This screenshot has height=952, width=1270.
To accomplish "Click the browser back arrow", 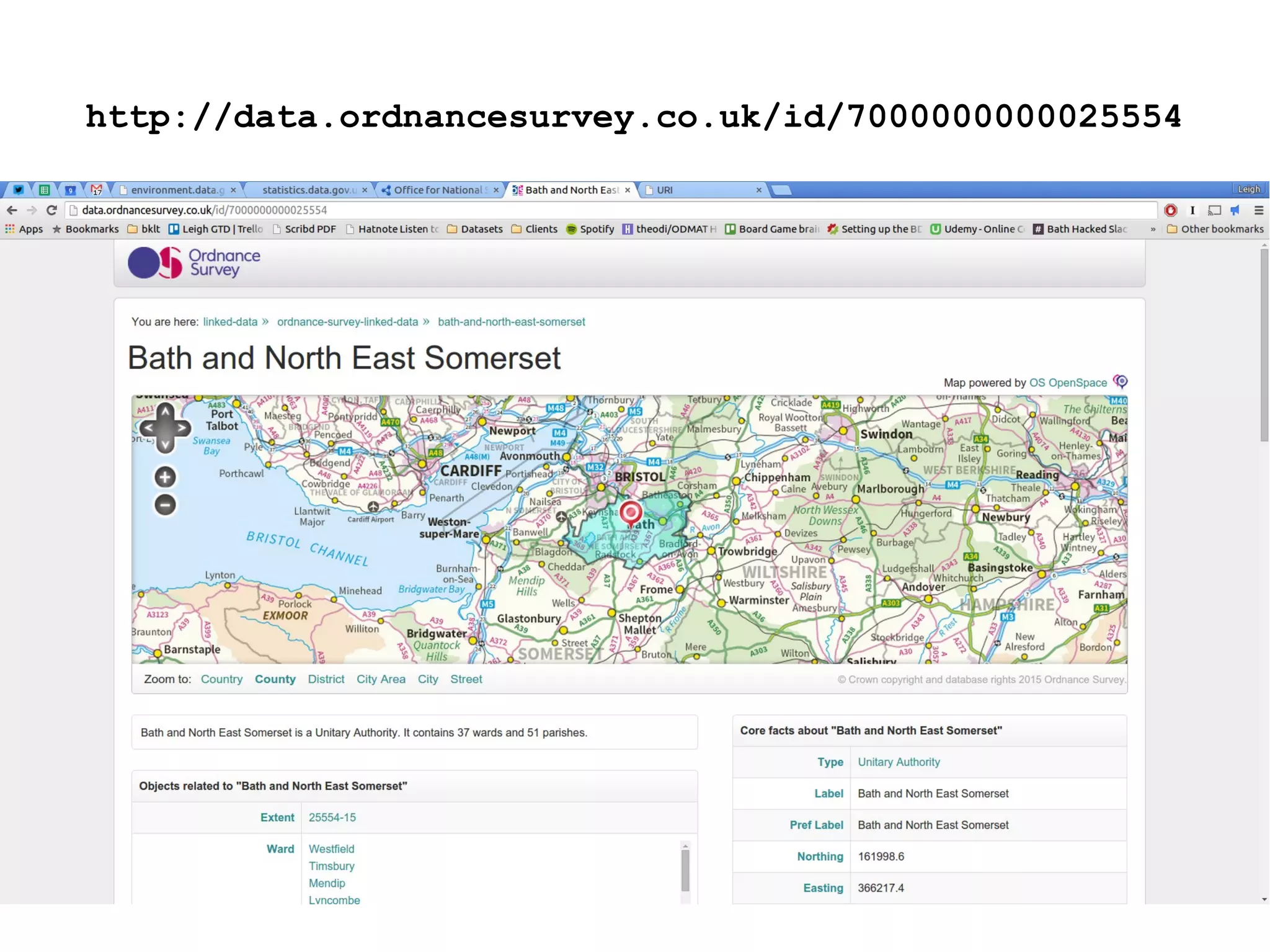I will click(12, 210).
